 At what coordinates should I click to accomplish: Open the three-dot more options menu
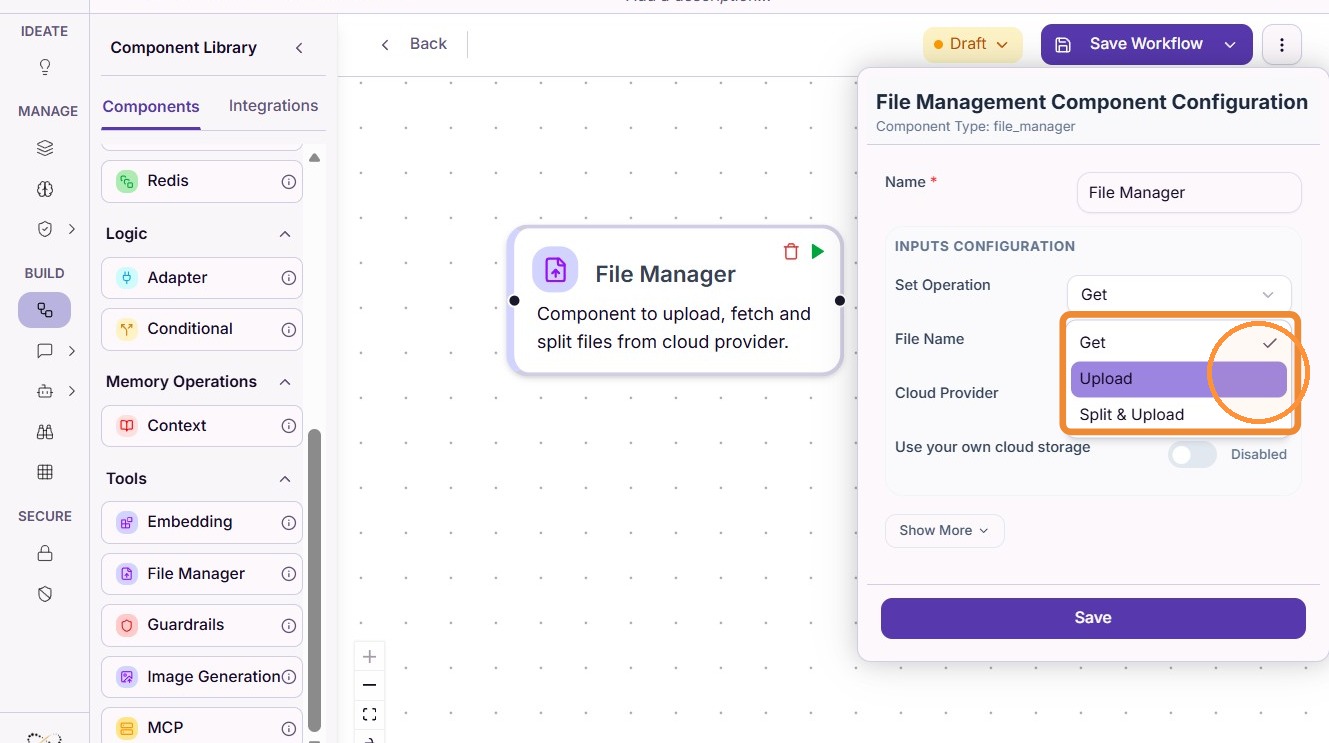coord(1282,44)
